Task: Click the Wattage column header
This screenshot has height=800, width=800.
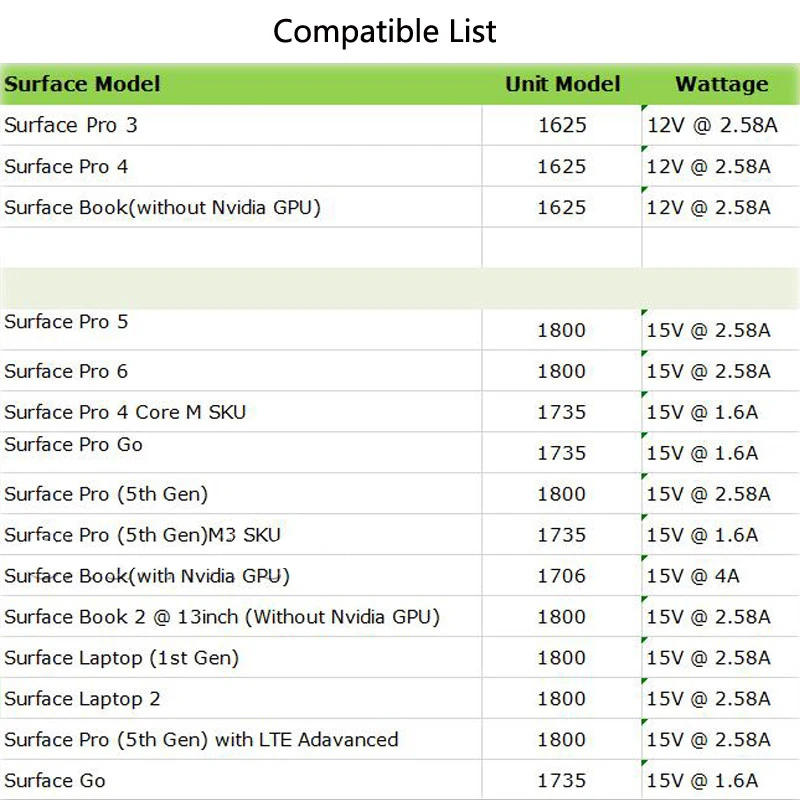Action: pyautogui.click(x=721, y=84)
